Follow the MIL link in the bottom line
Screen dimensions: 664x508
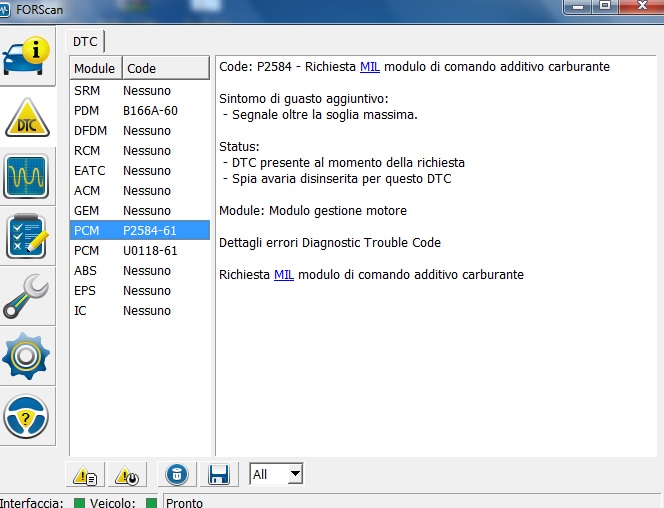coord(284,275)
